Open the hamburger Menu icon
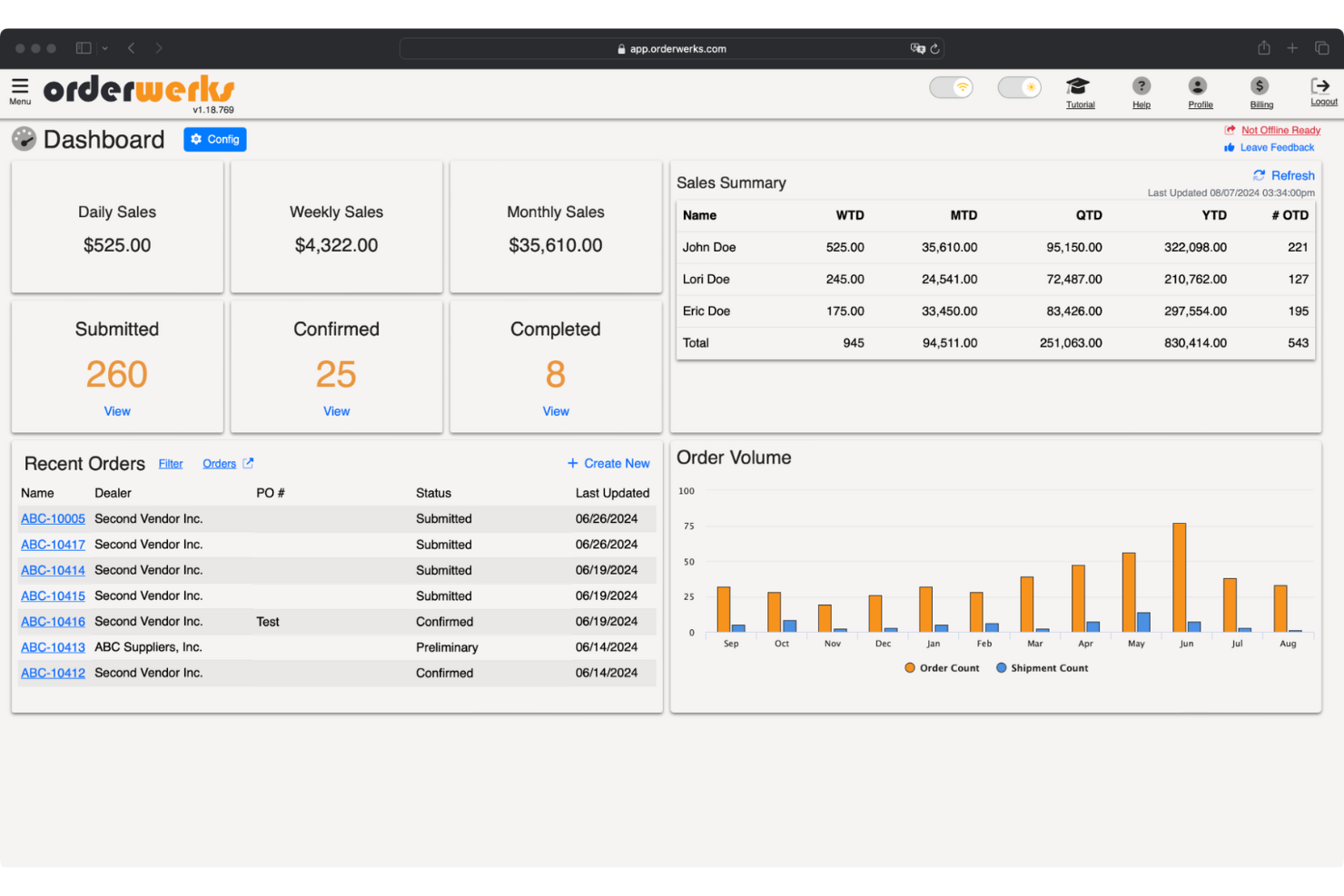This screenshot has width=1344, height=896. coord(20,86)
